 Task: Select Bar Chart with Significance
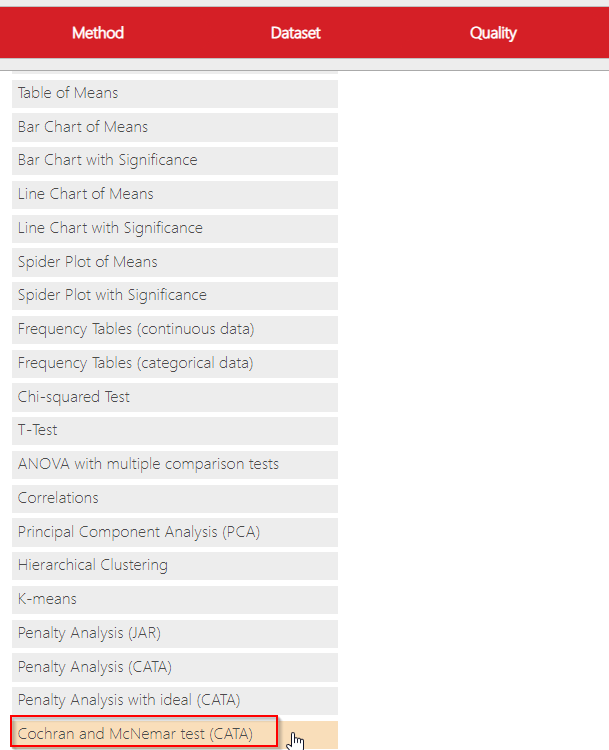(174, 160)
